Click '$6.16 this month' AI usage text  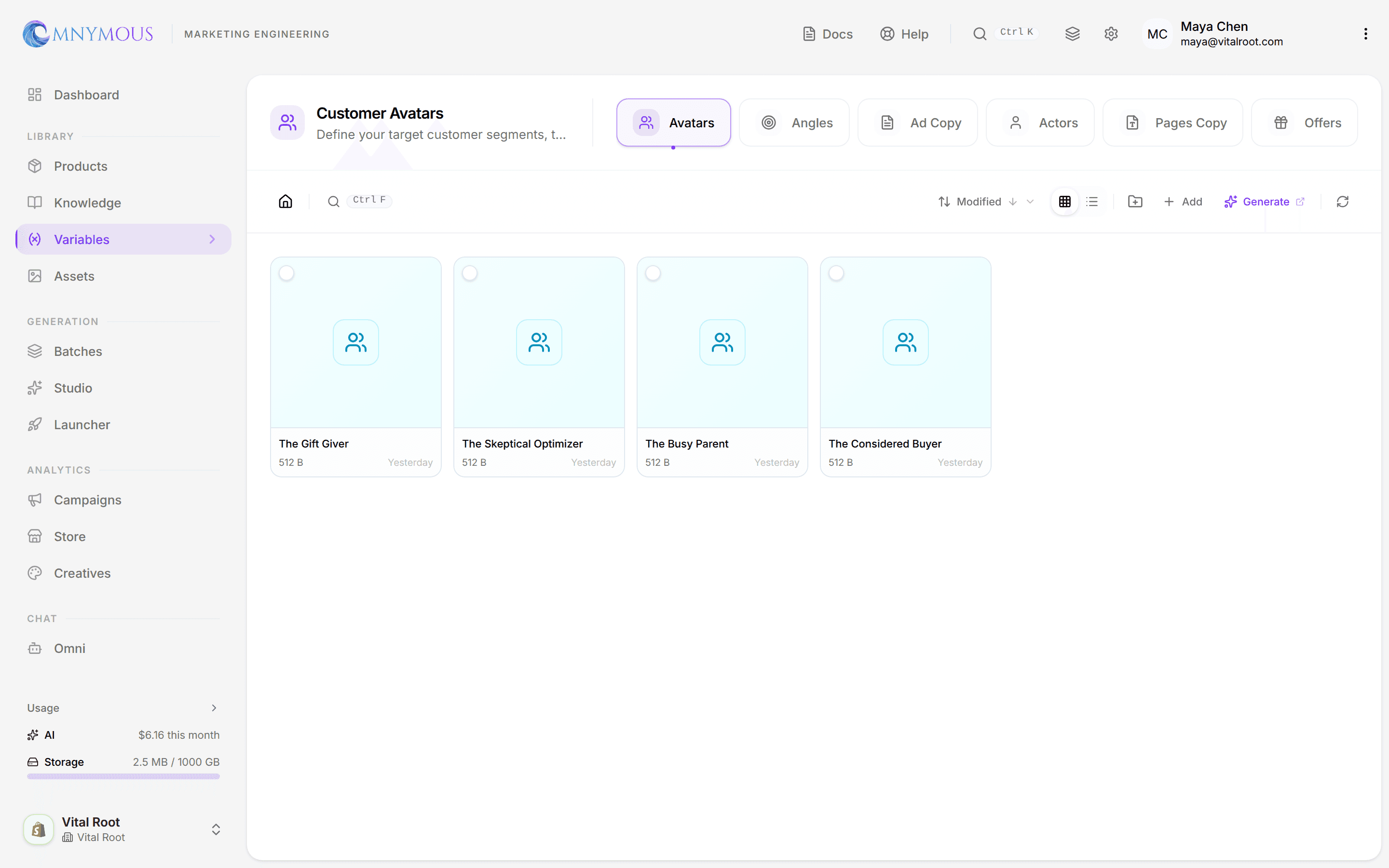click(x=178, y=735)
